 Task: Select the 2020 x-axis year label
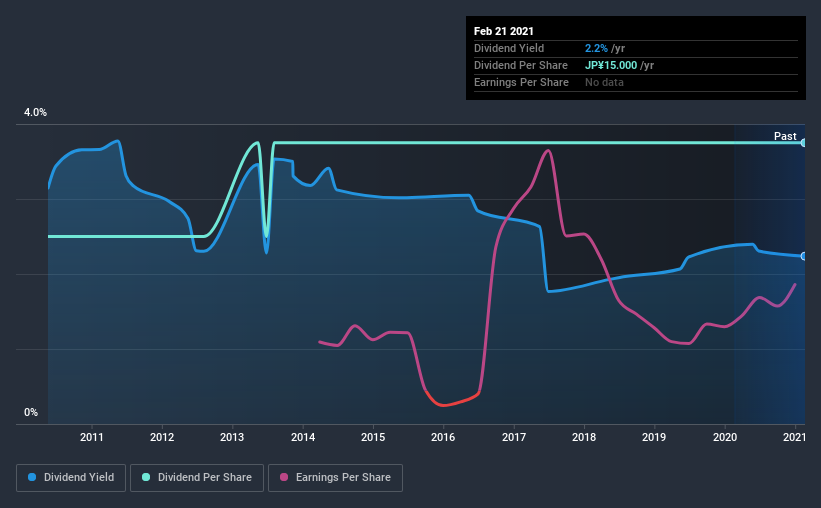pos(725,437)
